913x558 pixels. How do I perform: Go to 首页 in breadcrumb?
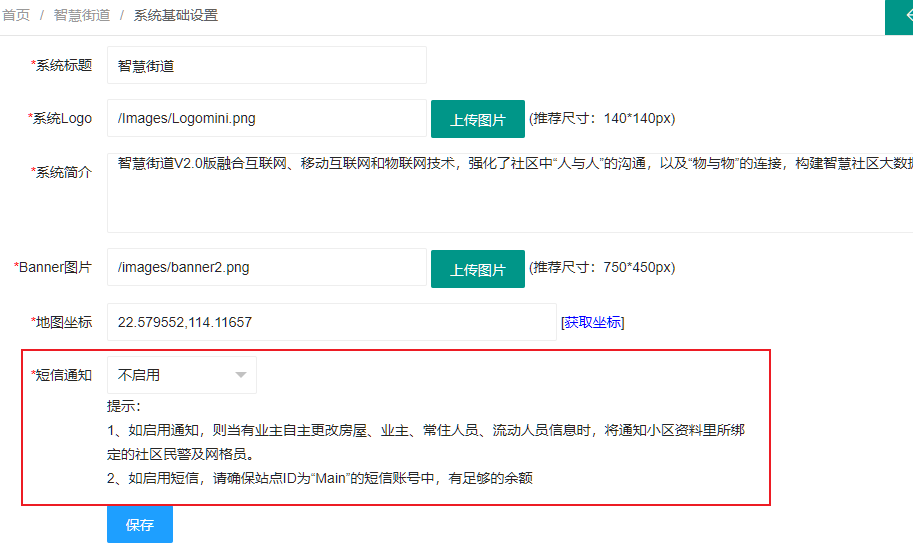tap(16, 15)
